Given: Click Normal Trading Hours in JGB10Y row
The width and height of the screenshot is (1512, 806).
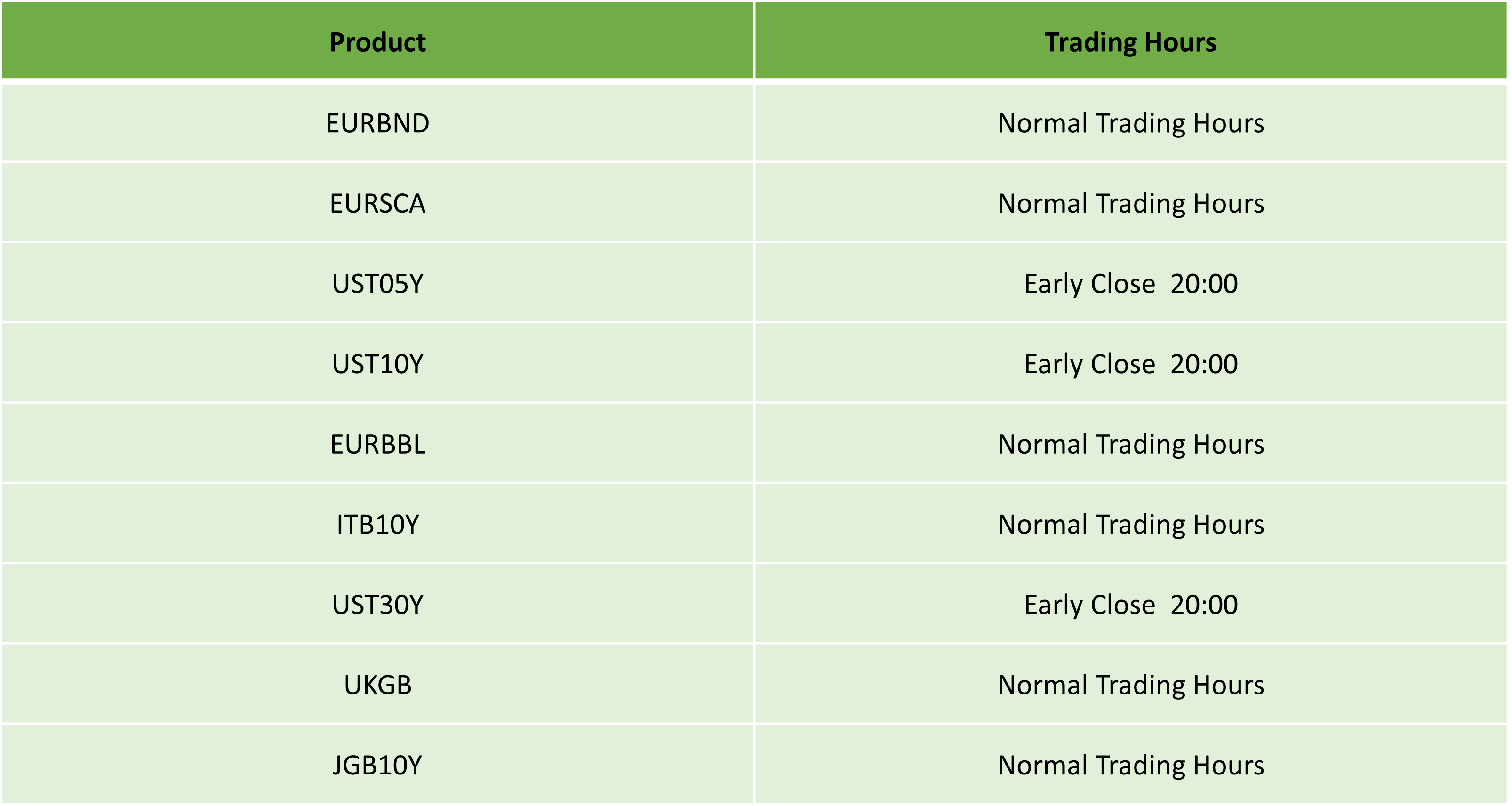Looking at the screenshot, I should point(1130,766).
